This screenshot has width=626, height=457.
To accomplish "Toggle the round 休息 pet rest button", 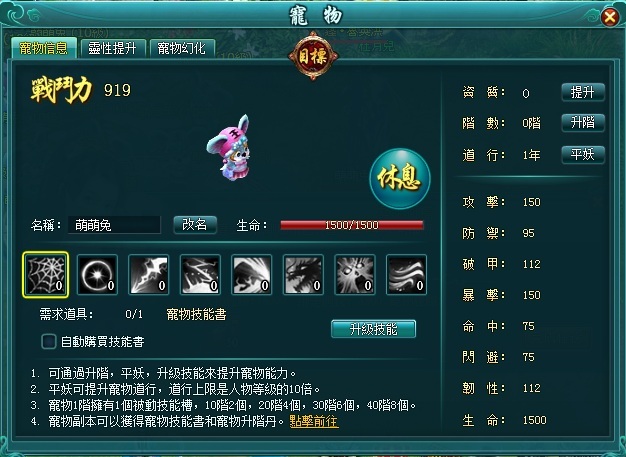I will point(400,178).
